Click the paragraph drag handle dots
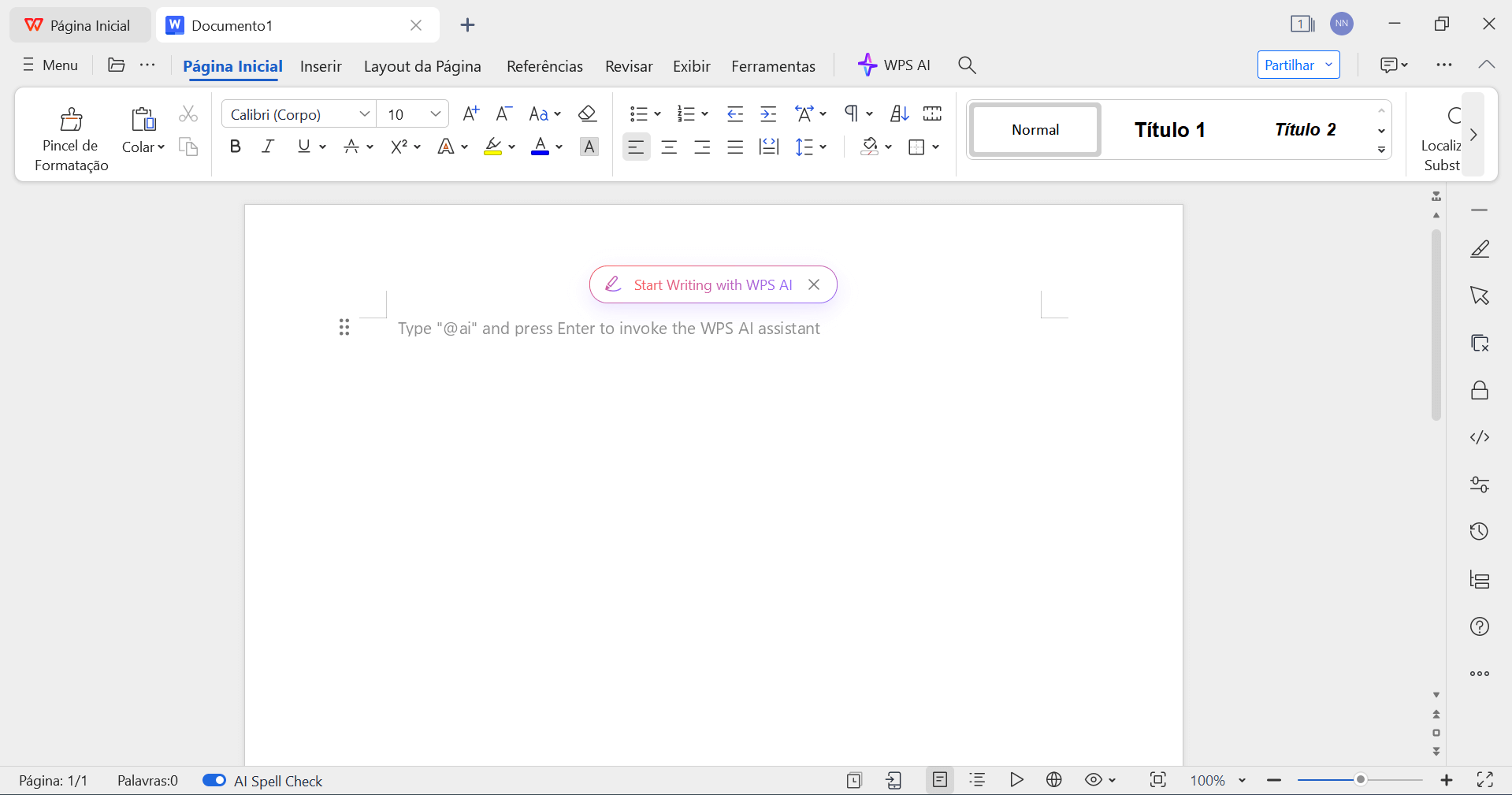This screenshot has width=1512, height=795. pos(344,328)
